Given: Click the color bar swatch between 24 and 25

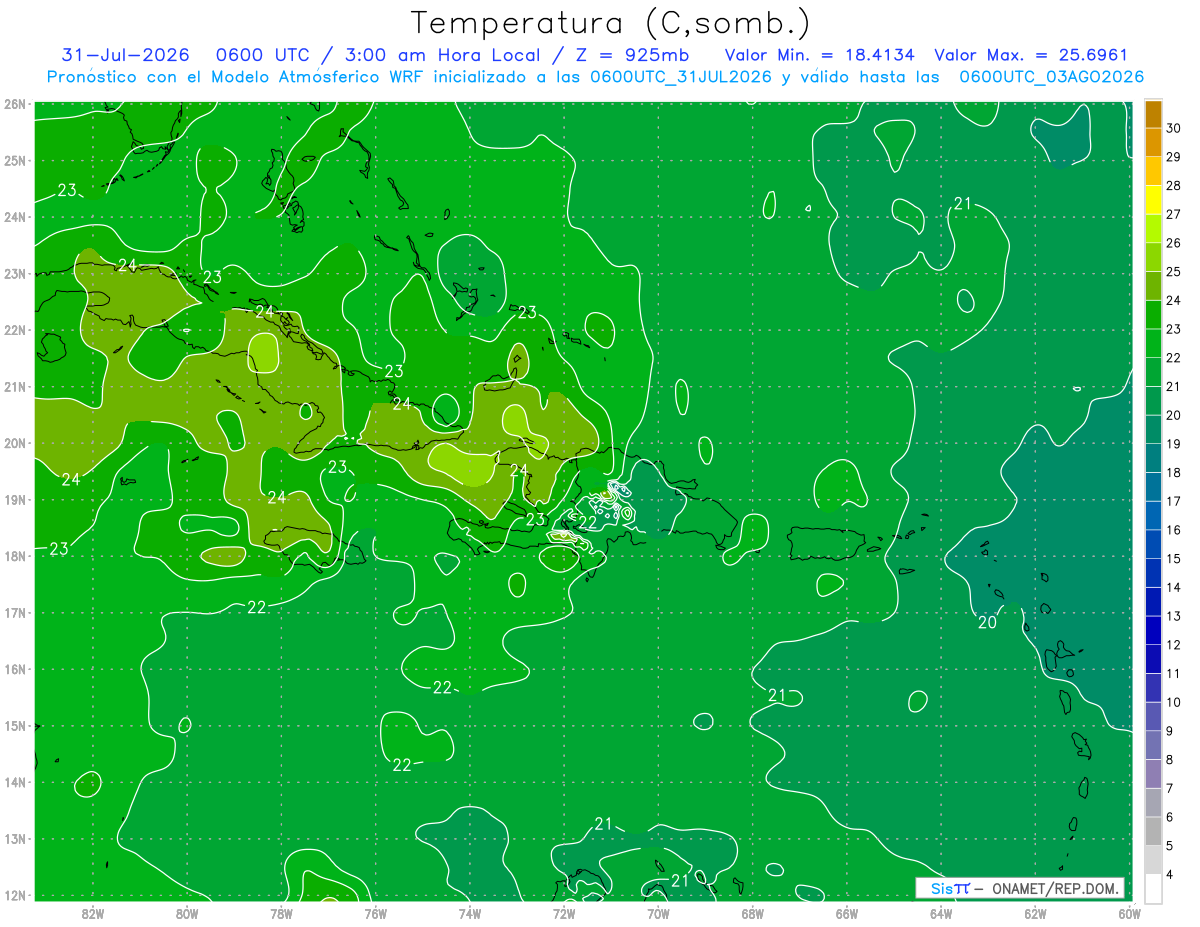Looking at the screenshot, I should [x=1153, y=286].
